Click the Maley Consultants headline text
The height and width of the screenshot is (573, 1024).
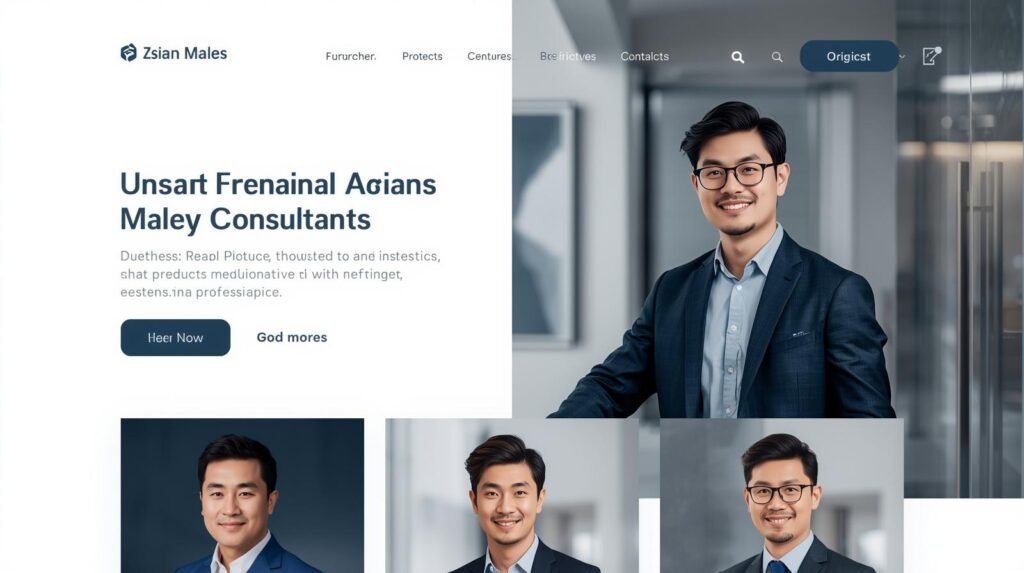pos(246,220)
